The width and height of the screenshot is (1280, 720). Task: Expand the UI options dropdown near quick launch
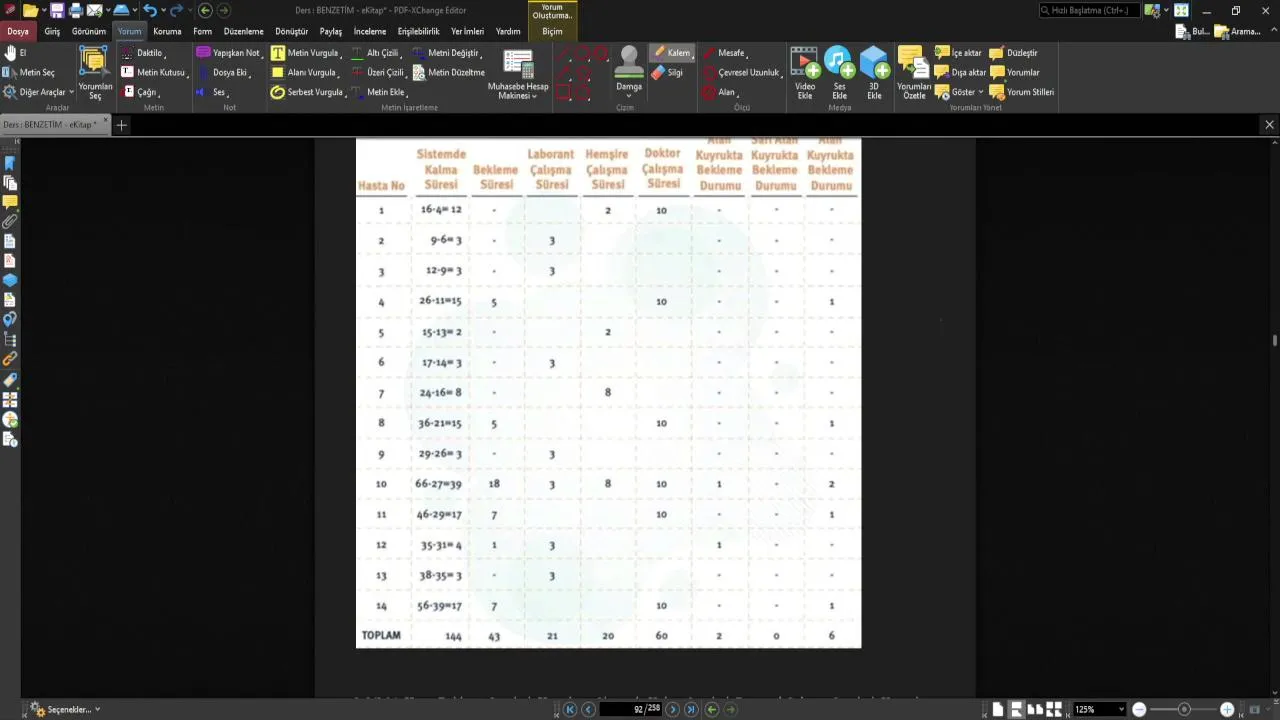pyautogui.click(x=1166, y=10)
